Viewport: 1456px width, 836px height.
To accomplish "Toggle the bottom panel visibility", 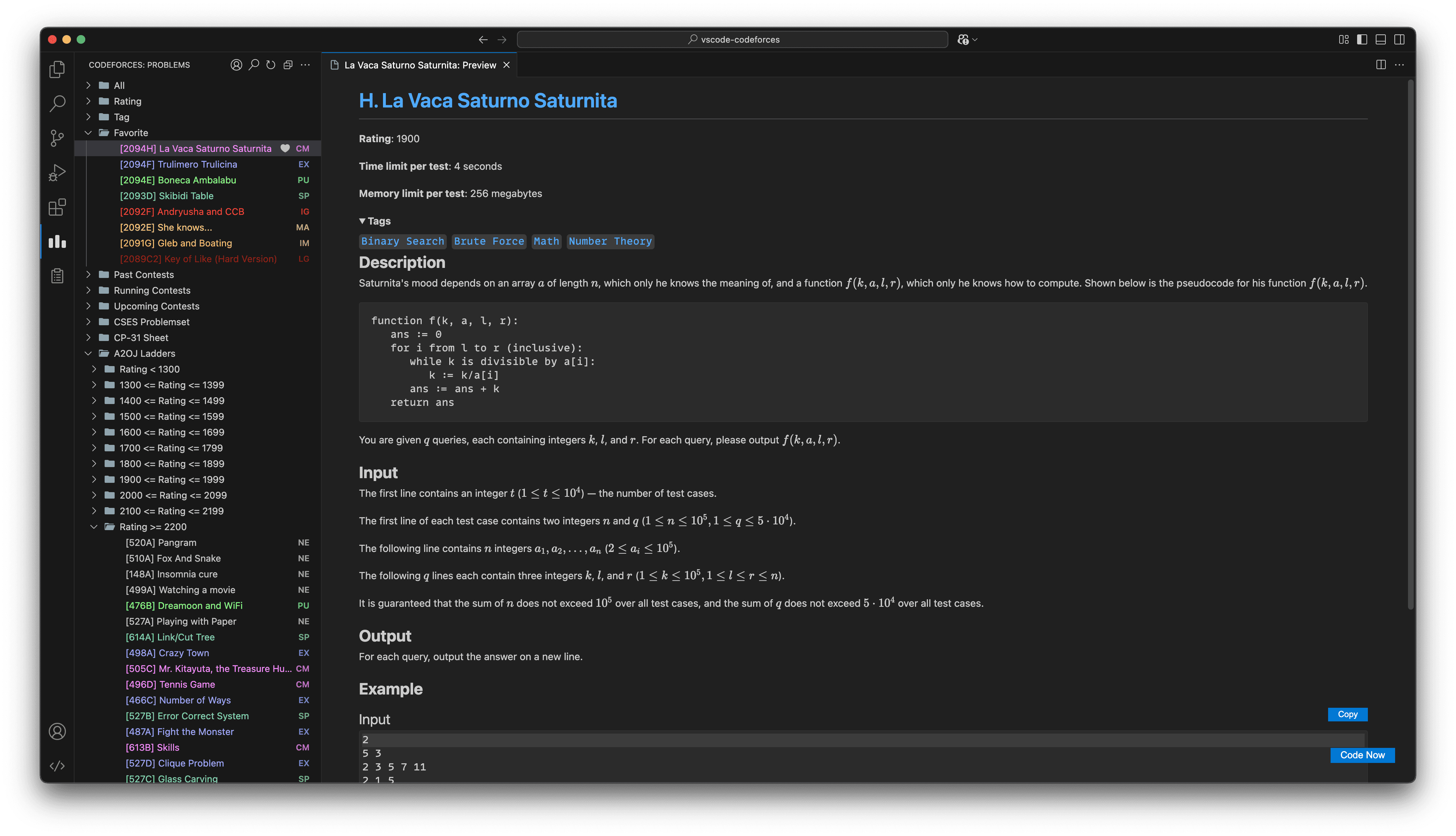I will pos(1381,40).
